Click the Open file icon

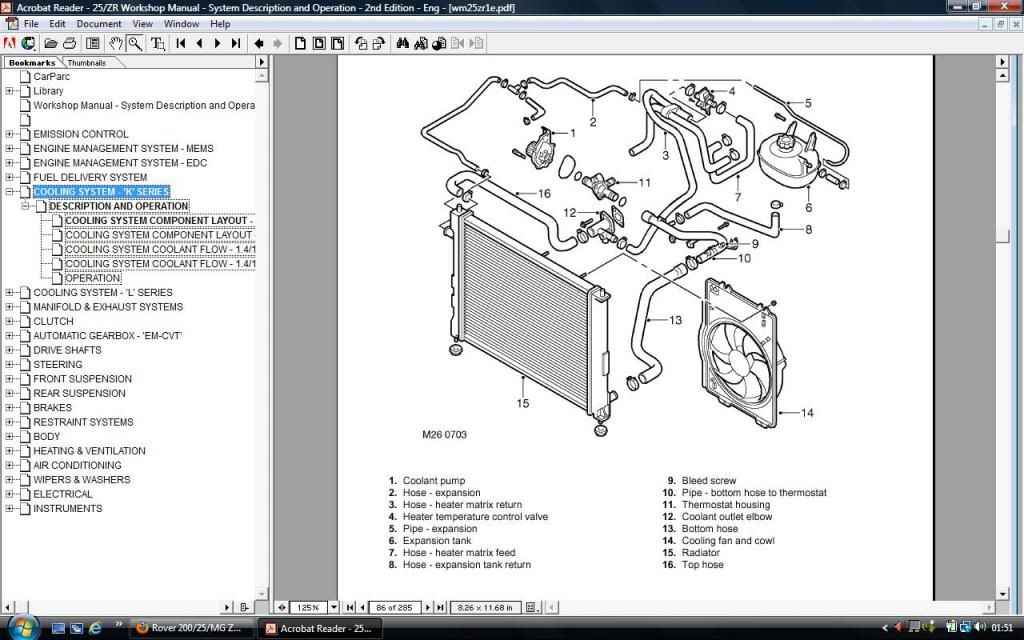click(x=49, y=43)
